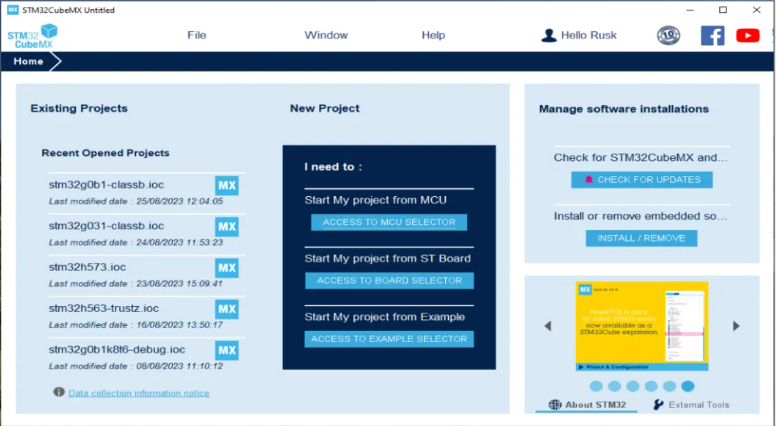The height and width of the screenshot is (426, 776).
Task: Click MX icon for stm32g0b1k8t6-debug.ioc
Action: pyautogui.click(x=227, y=350)
